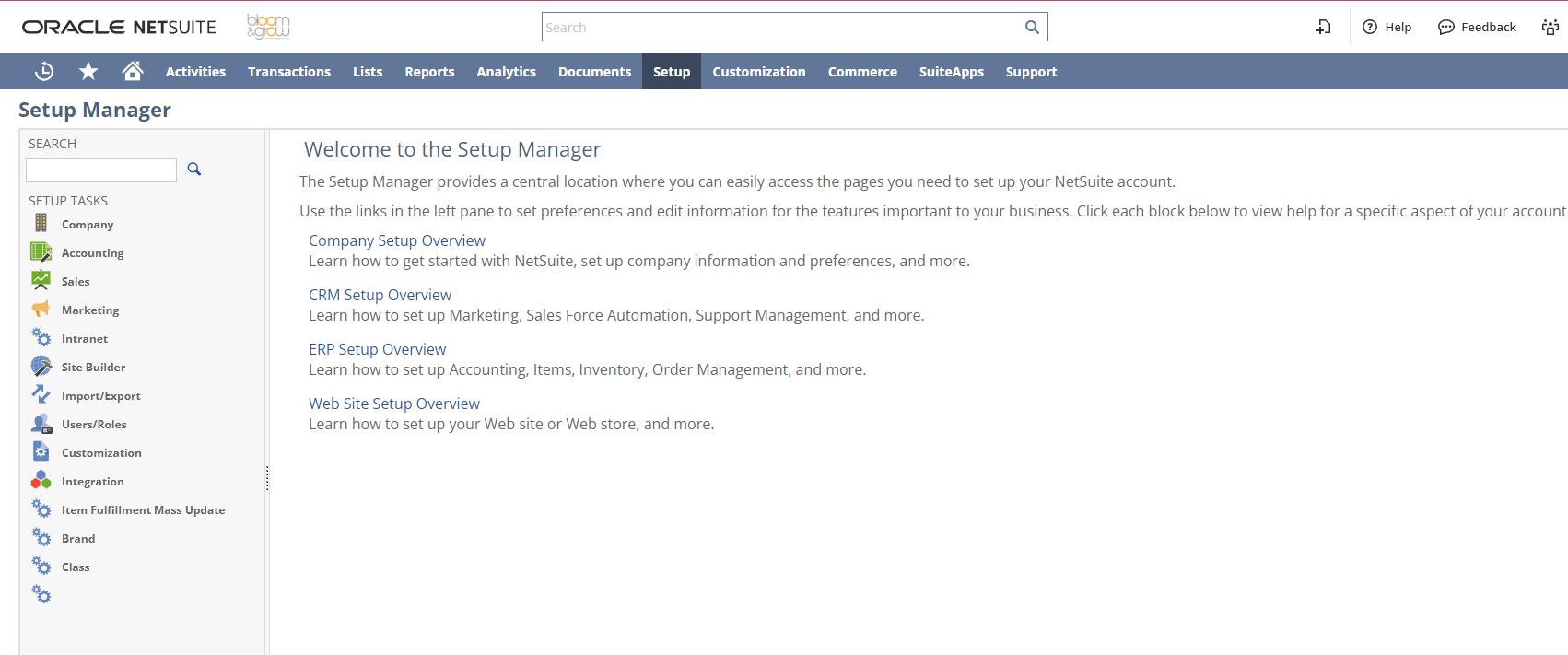1568x655 pixels.
Task: Click the Intranet gears icon
Action: 41,337
